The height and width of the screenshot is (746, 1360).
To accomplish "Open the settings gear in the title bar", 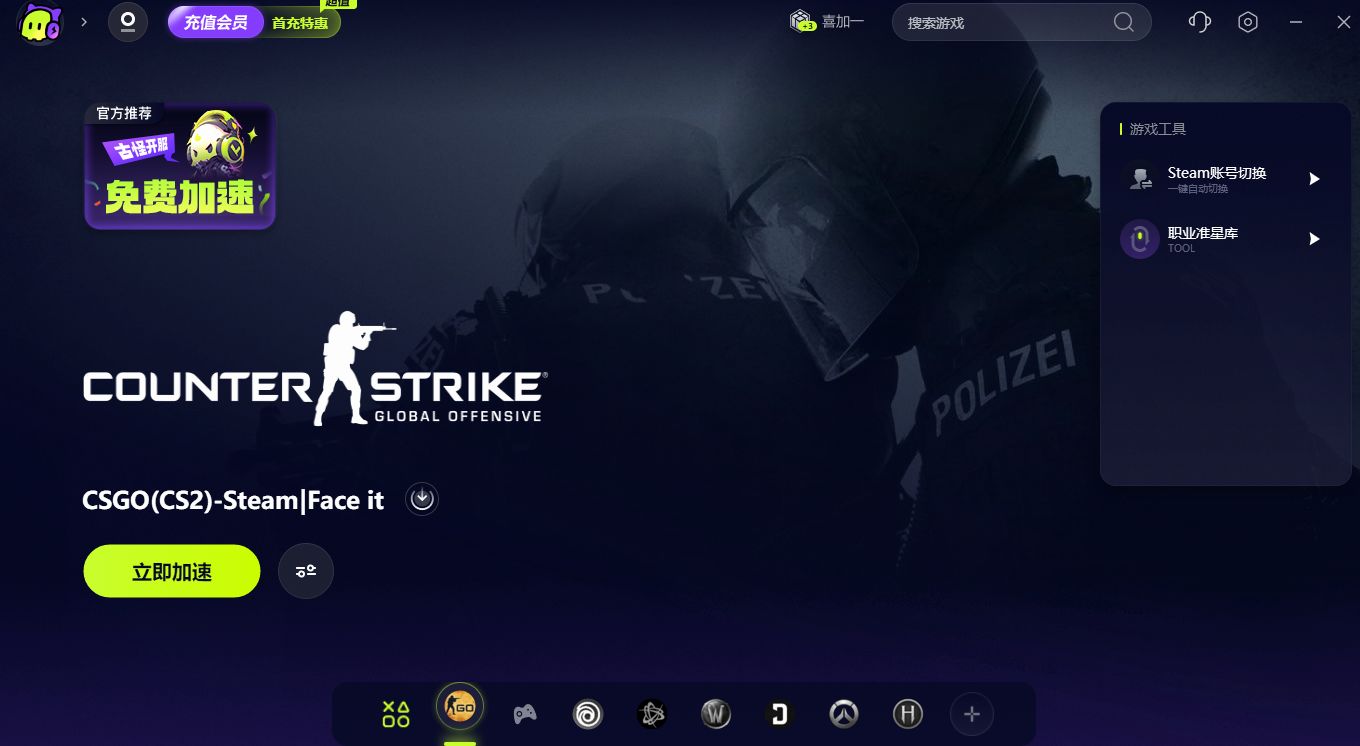I will (x=1248, y=21).
